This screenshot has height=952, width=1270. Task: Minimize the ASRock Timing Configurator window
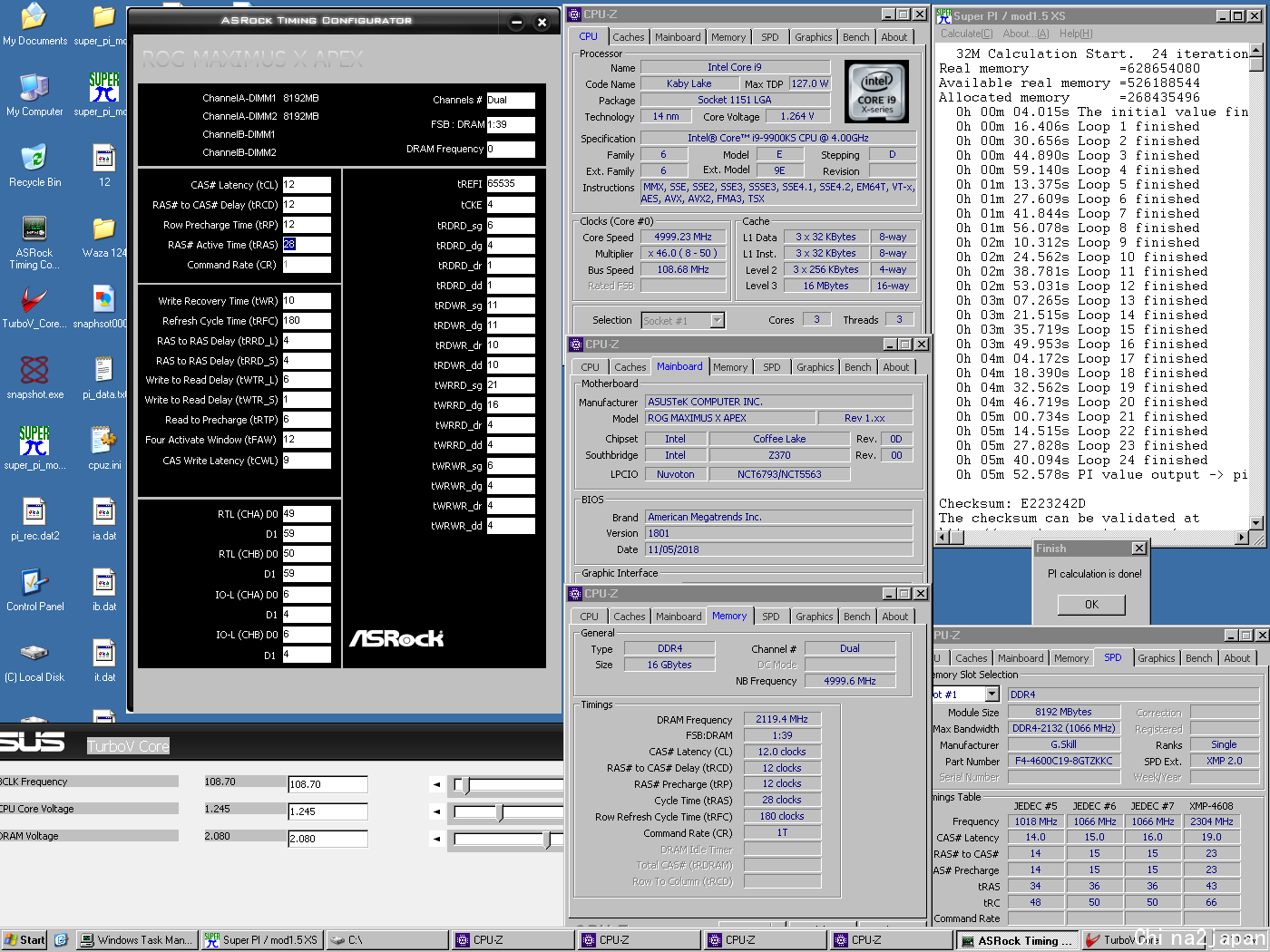coord(516,23)
